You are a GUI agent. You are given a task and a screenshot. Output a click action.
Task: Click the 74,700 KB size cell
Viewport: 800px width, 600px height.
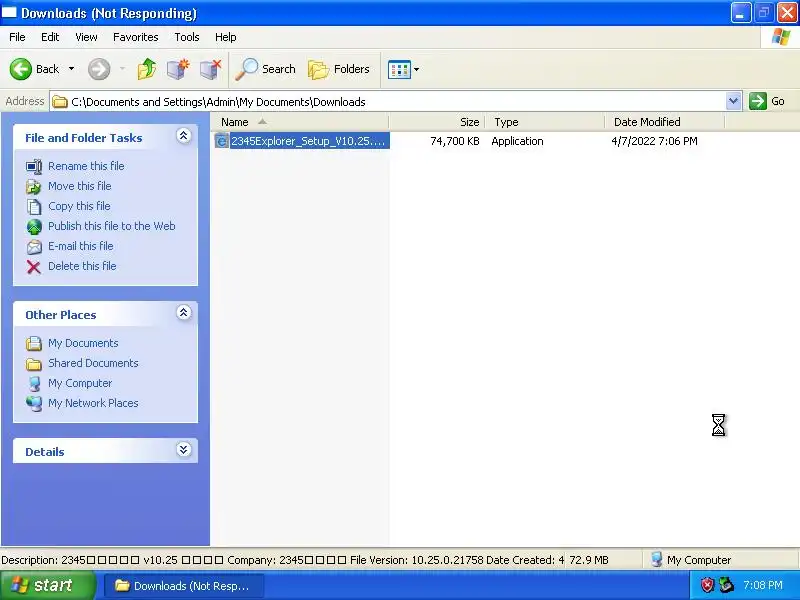(x=455, y=141)
